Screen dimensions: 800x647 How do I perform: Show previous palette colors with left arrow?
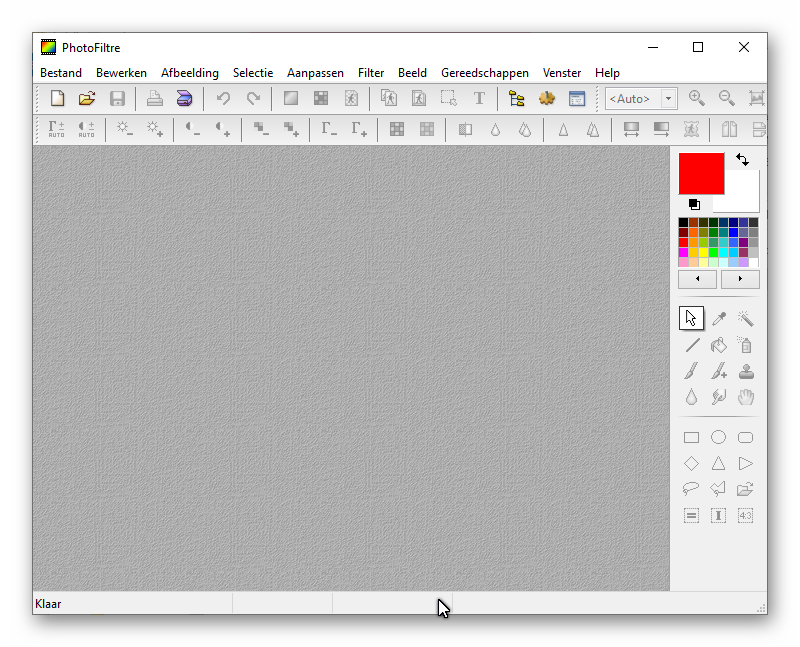[697, 279]
